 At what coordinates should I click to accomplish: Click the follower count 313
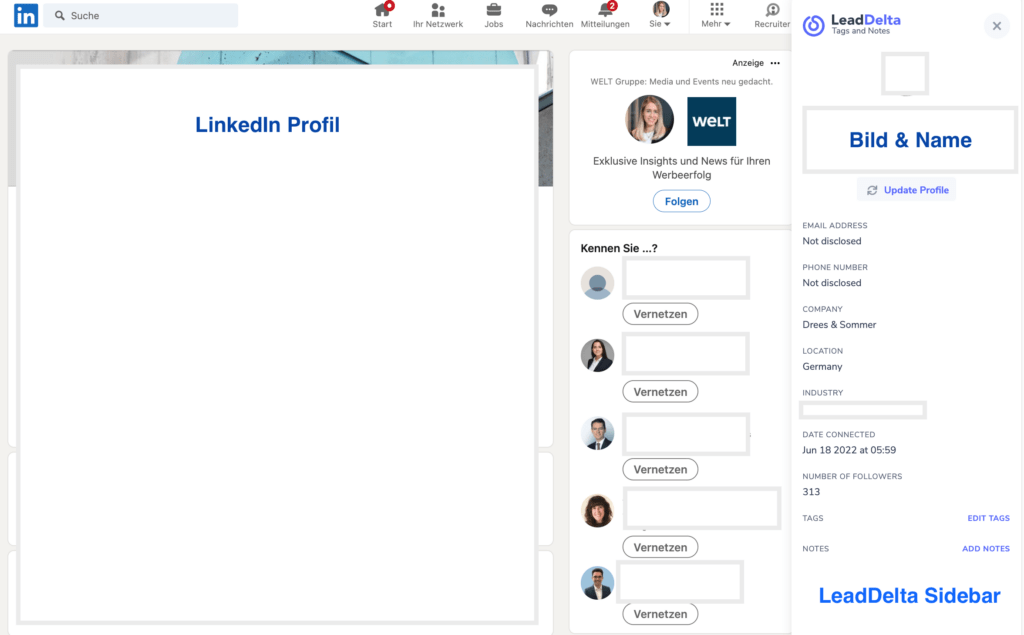pyautogui.click(x=811, y=492)
